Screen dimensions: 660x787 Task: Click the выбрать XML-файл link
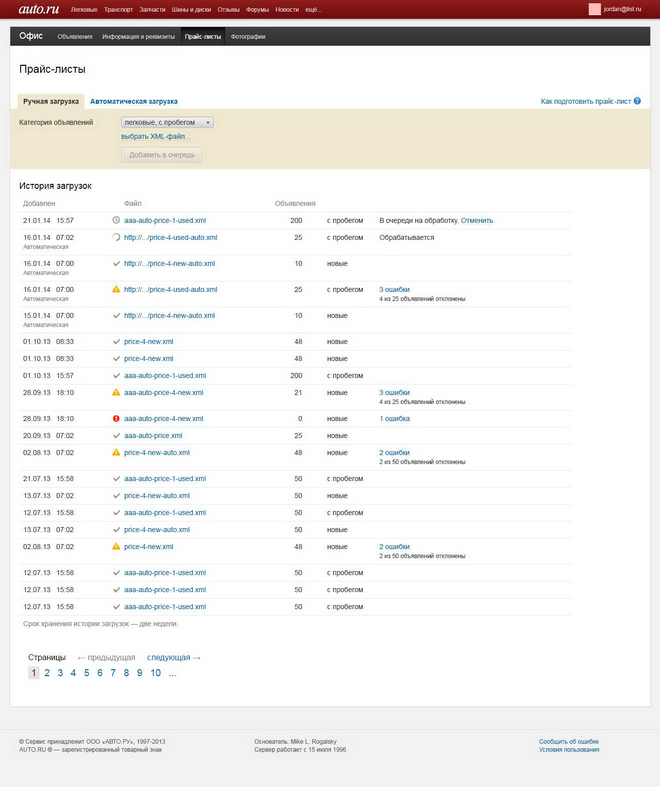pyautogui.click(x=156, y=137)
